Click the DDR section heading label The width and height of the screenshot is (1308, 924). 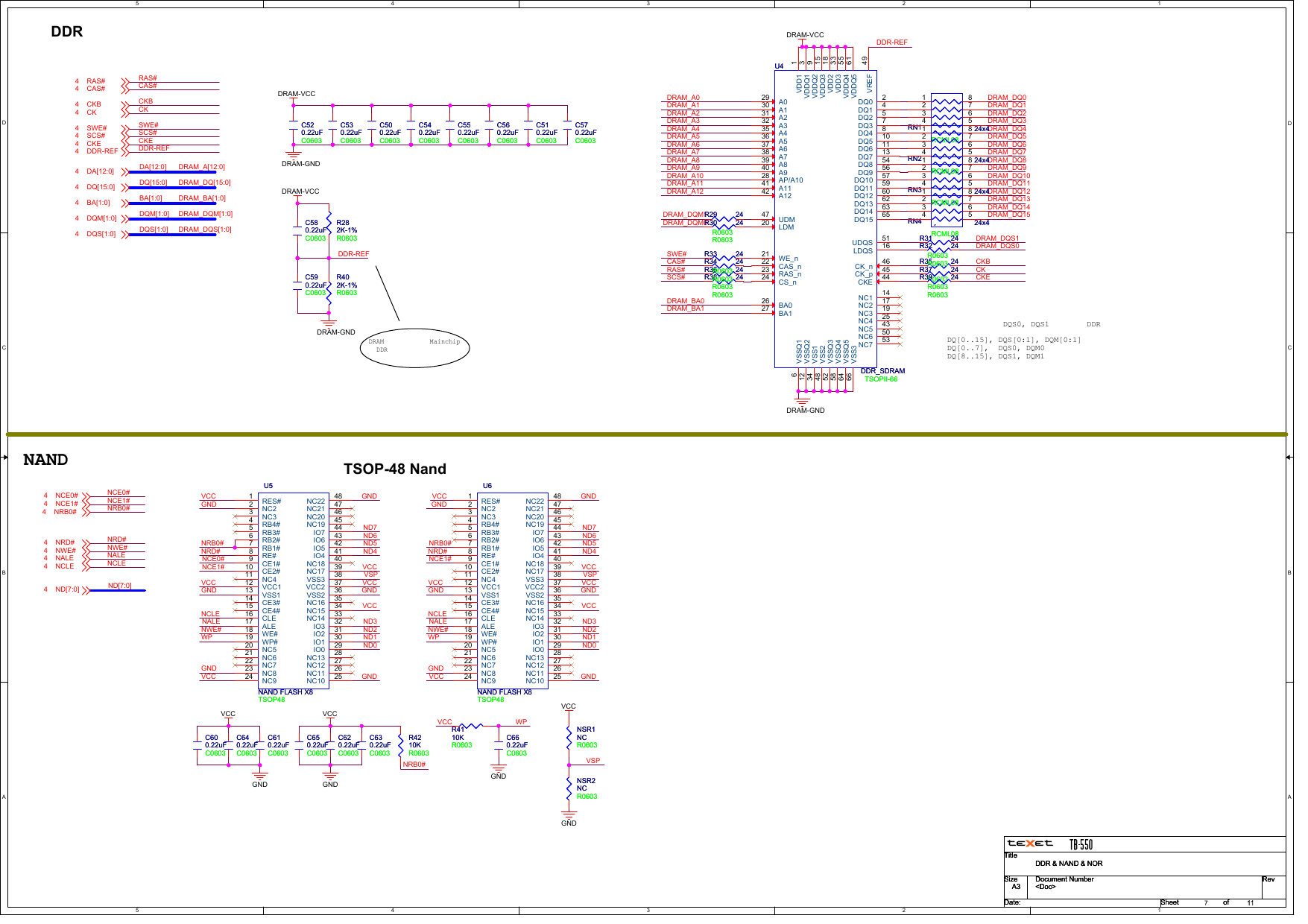66,32
